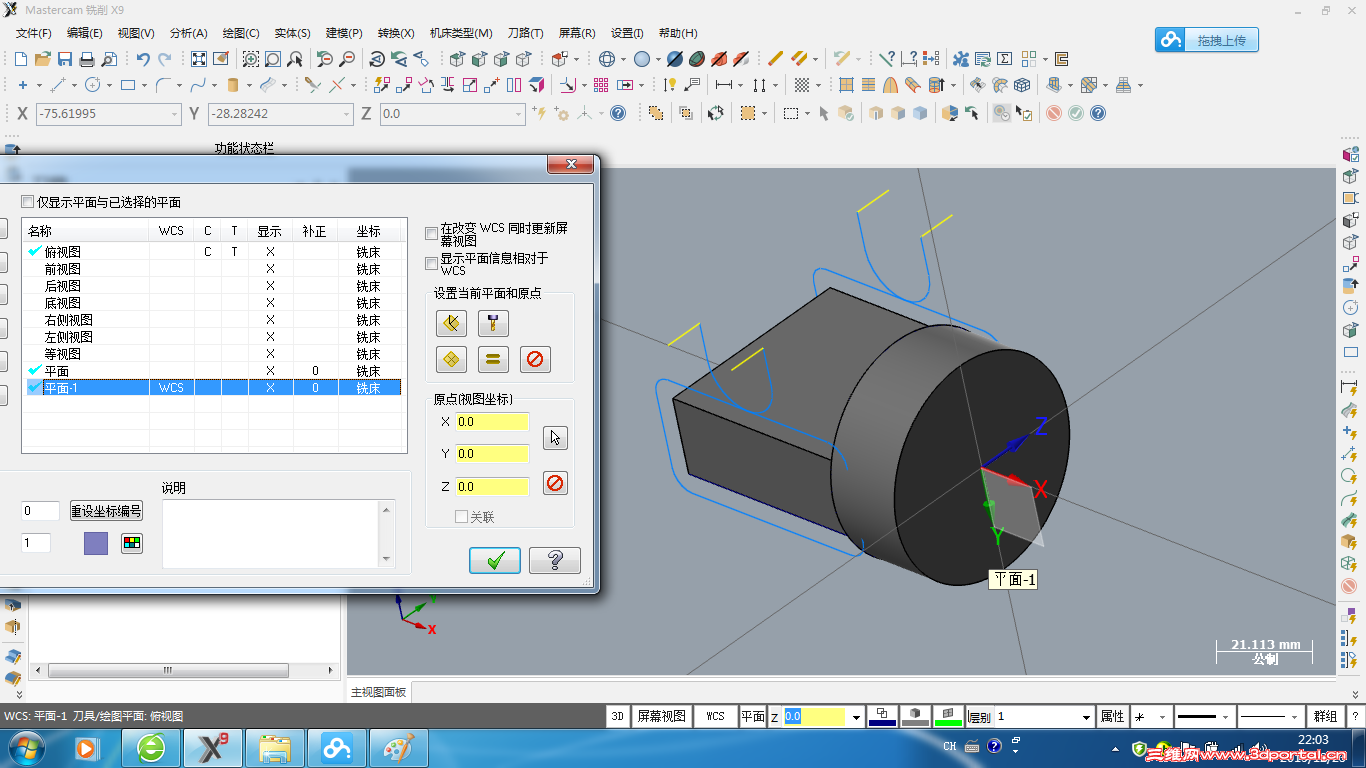The width and height of the screenshot is (1366, 768).
Task: Open the X coordinate dropdown
Action: (x=175, y=114)
